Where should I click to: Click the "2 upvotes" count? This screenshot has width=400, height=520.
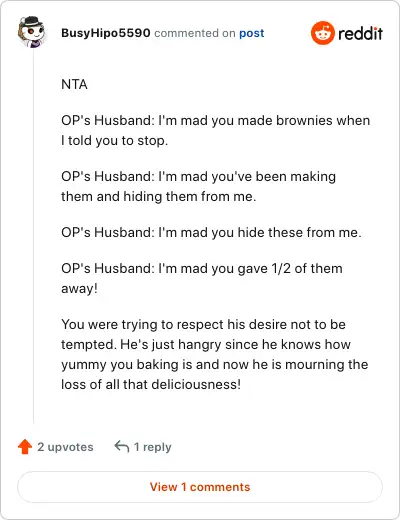65,447
